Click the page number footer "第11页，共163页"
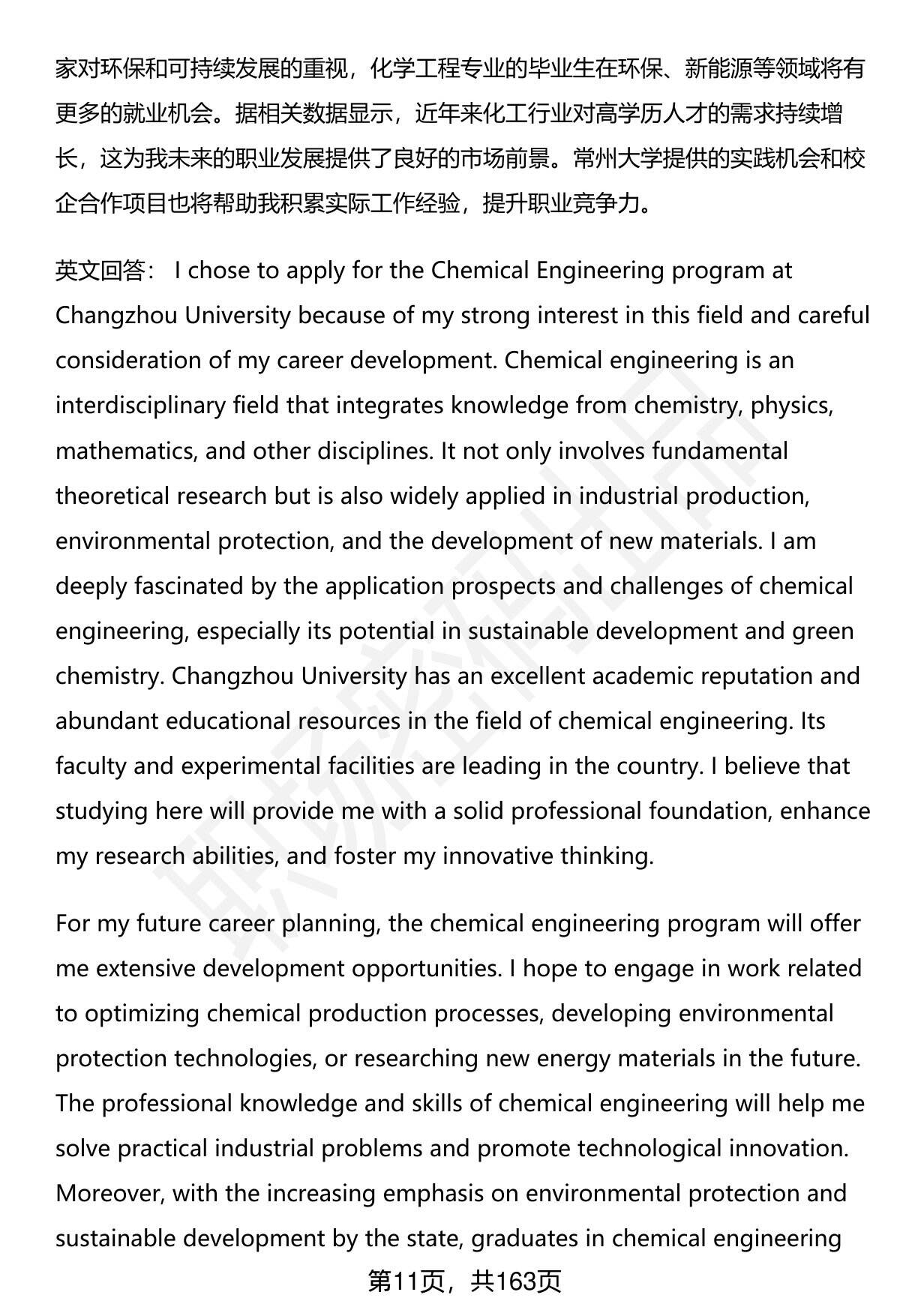The image size is (900, 1316). [464, 1283]
